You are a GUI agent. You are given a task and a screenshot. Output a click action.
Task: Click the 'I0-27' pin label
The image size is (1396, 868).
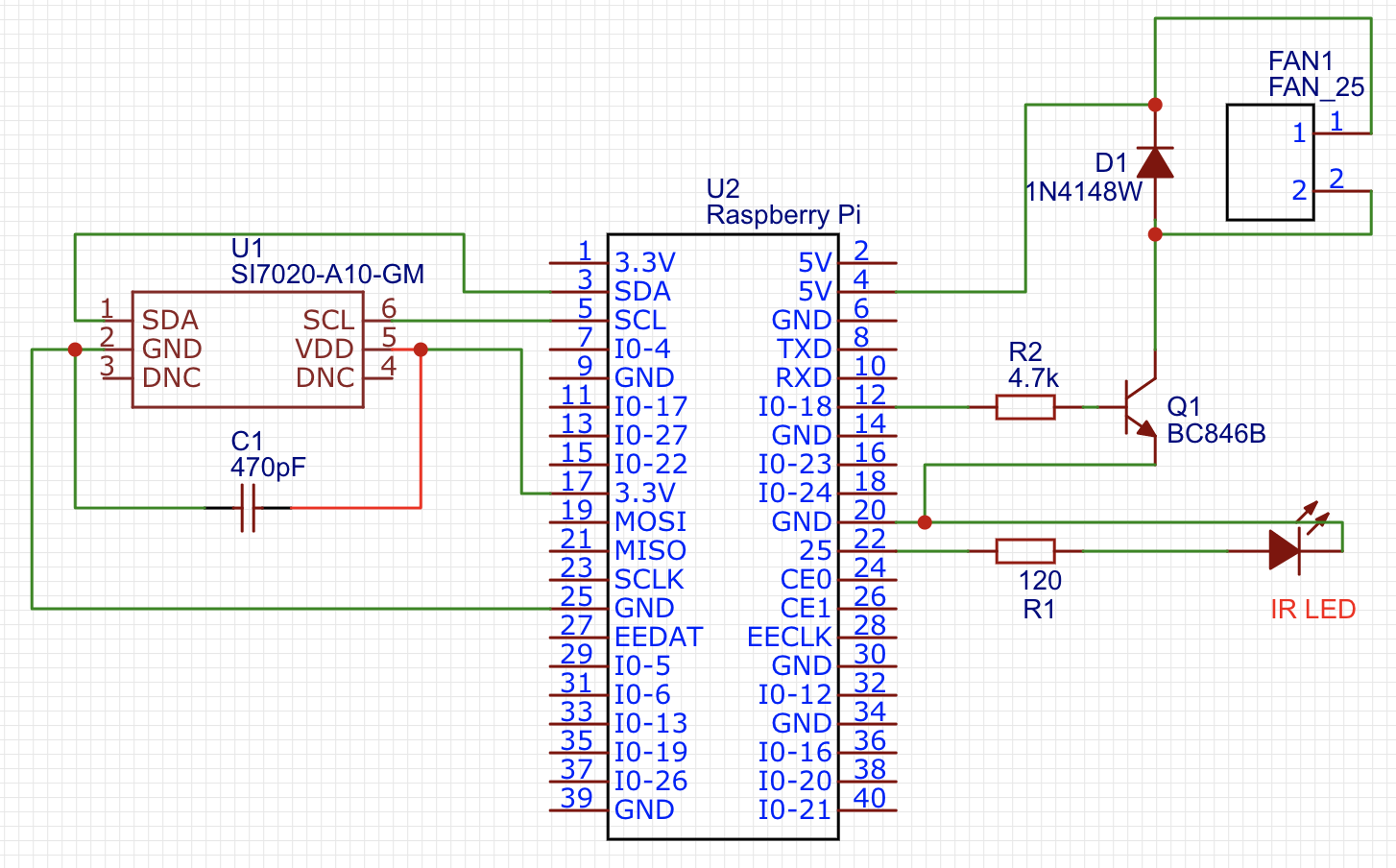coord(651,436)
